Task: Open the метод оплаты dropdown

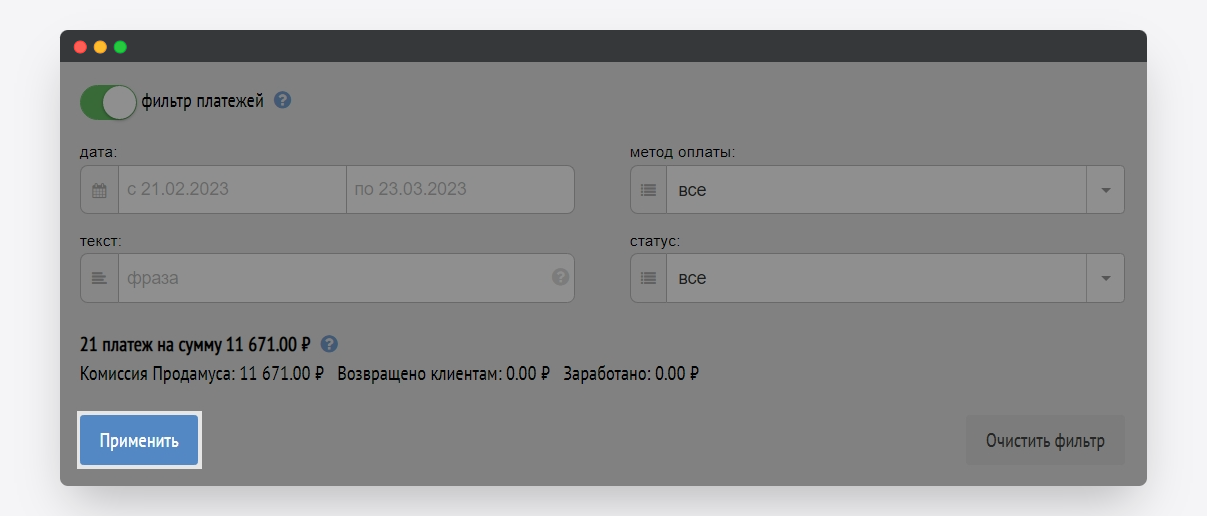Action: pyautogui.click(x=877, y=190)
